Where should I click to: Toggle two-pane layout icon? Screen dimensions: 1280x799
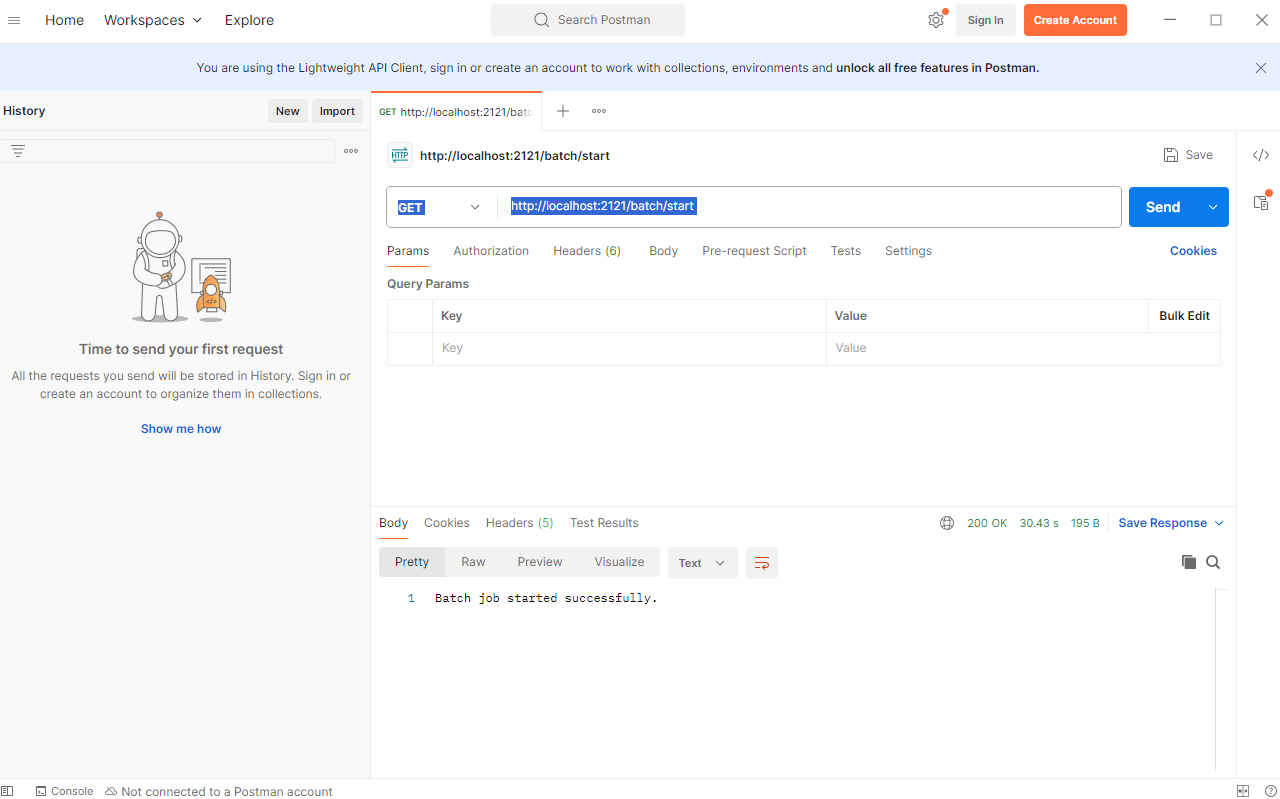click(1243, 791)
